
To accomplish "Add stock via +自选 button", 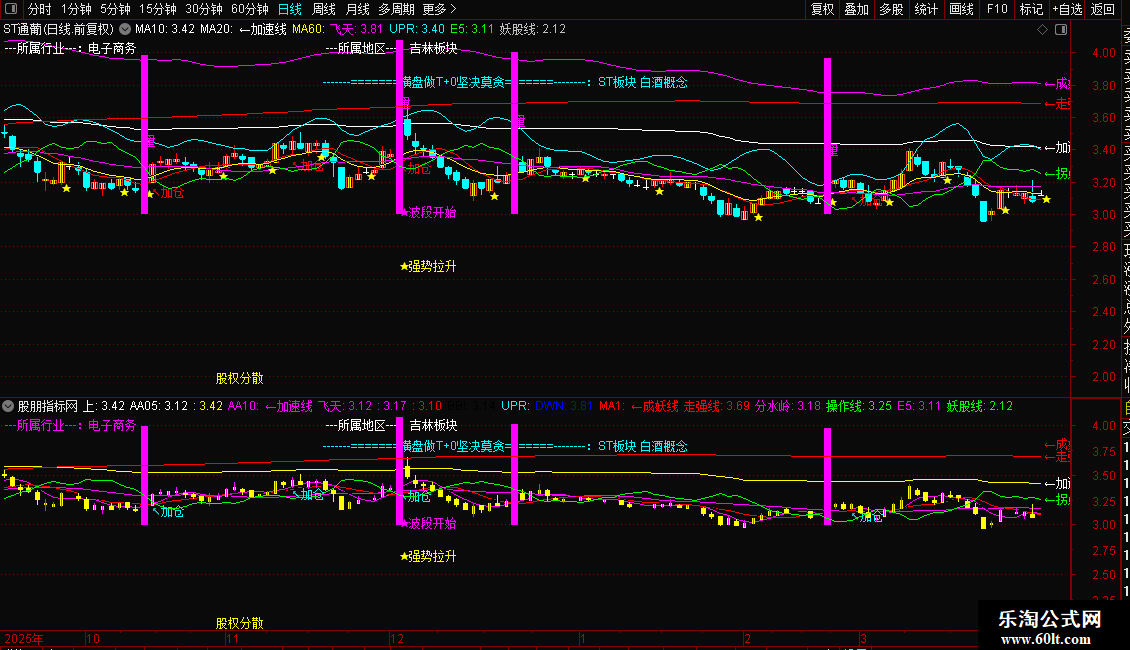I will 1067,9.
